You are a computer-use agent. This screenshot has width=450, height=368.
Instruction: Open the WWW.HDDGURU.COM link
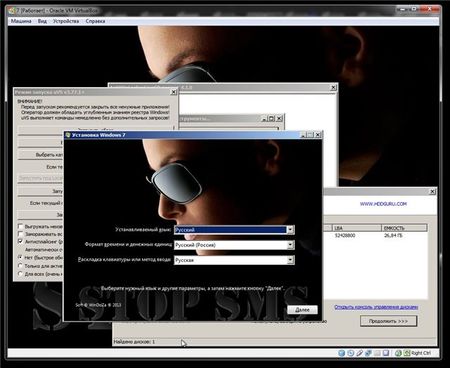pyautogui.click(x=383, y=204)
